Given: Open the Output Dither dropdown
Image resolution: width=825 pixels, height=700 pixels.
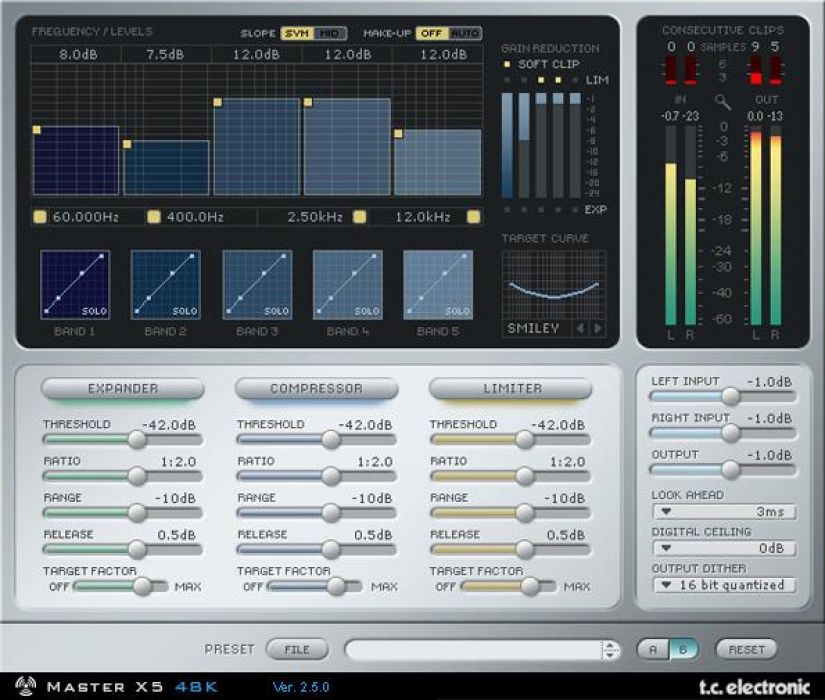Looking at the screenshot, I should [723, 585].
